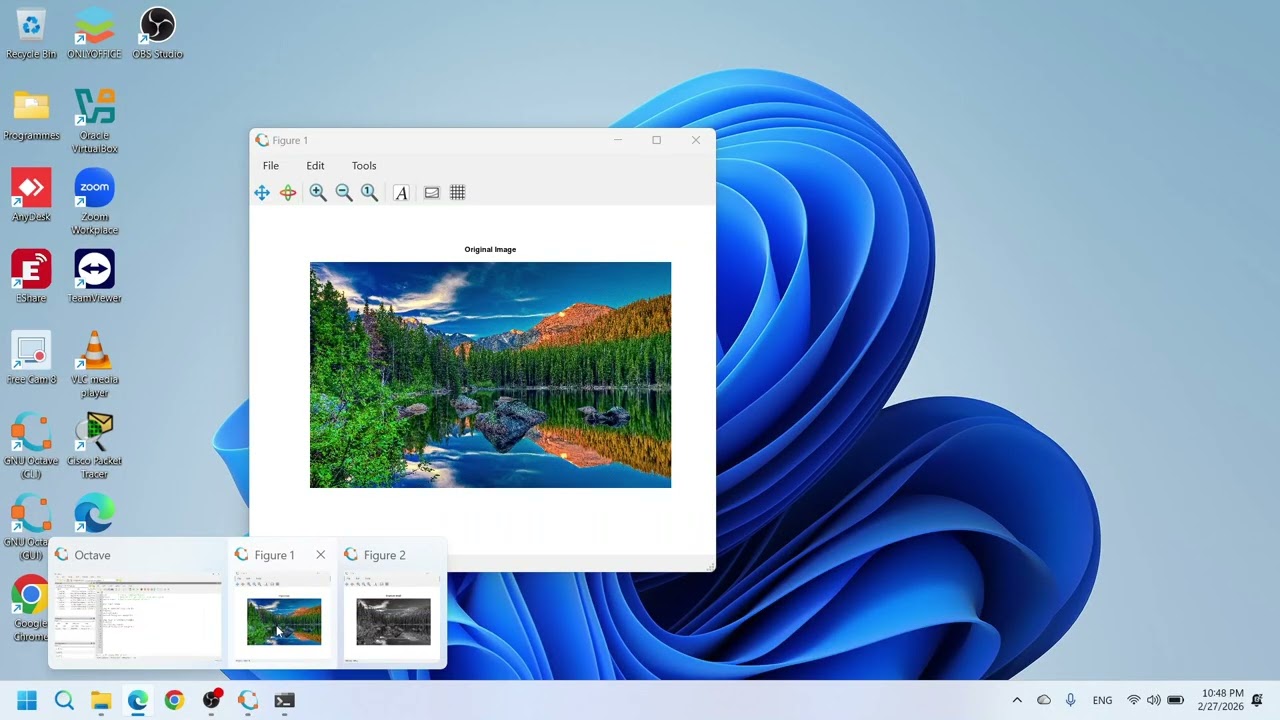The height and width of the screenshot is (720, 1280).
Task: Select the OBS Studio desktop shortcut
Action: (x=157, y=33)
